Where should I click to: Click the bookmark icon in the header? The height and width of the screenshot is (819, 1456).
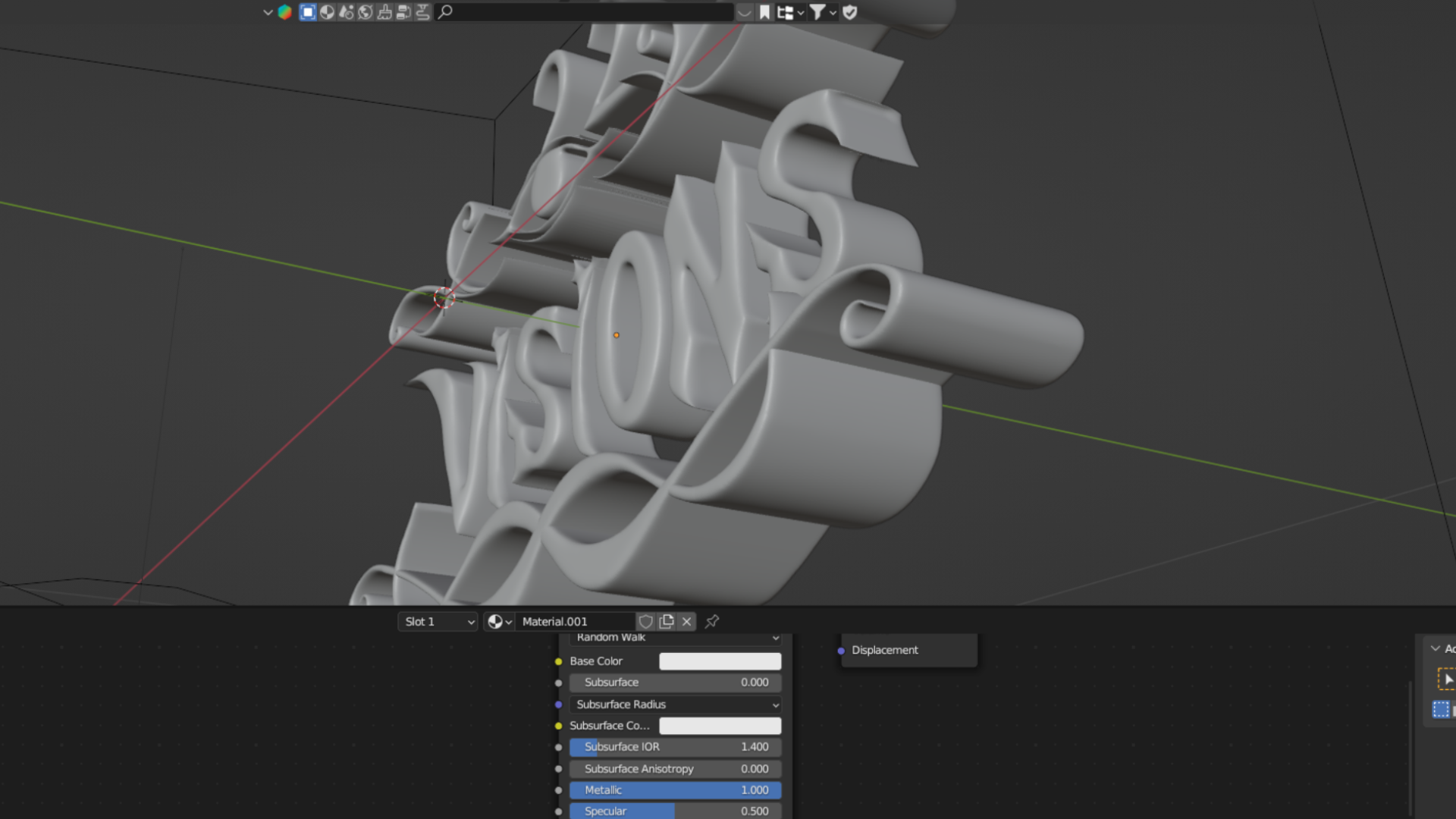(764, 12)
